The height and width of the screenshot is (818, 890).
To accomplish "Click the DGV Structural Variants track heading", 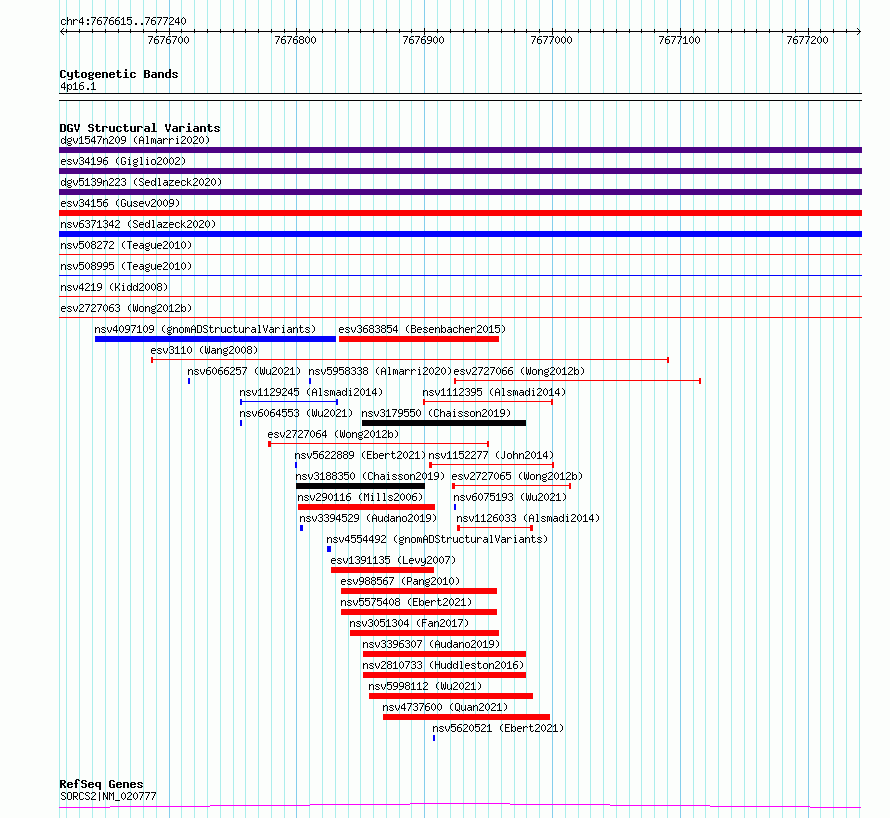I will click(x=140, y=128).
